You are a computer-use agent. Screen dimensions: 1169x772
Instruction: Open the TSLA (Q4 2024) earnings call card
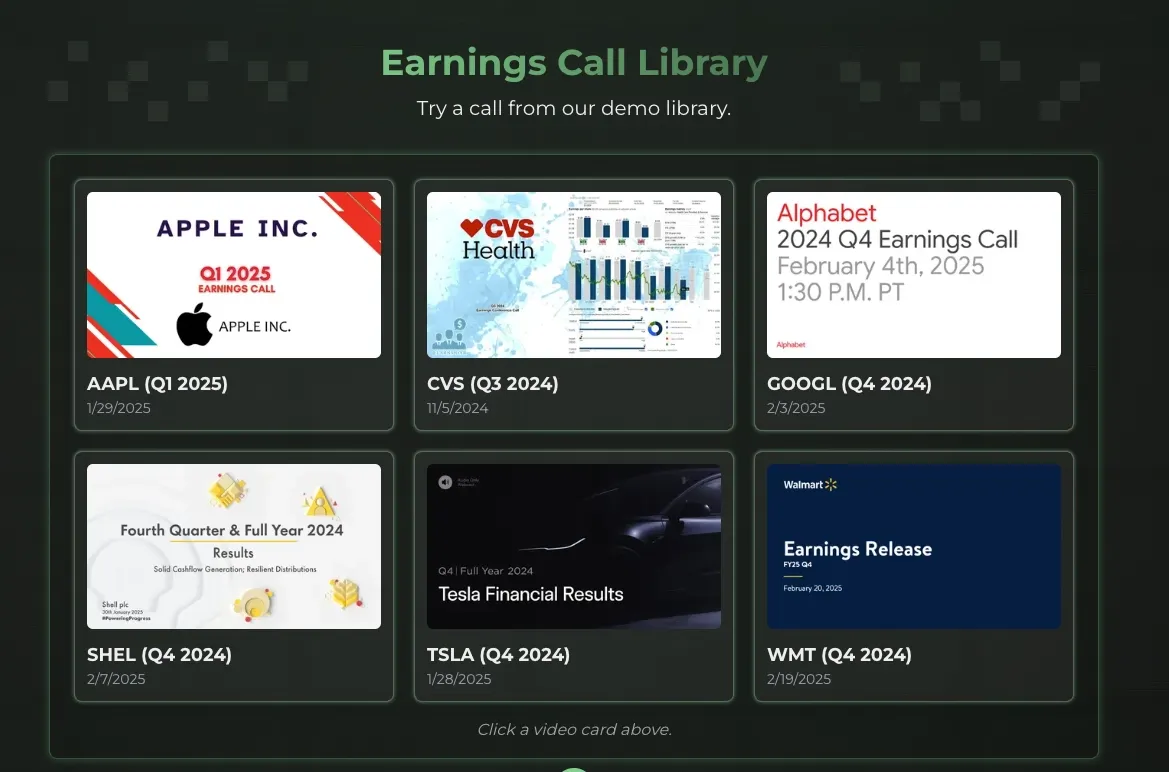(x=573, y=578)
